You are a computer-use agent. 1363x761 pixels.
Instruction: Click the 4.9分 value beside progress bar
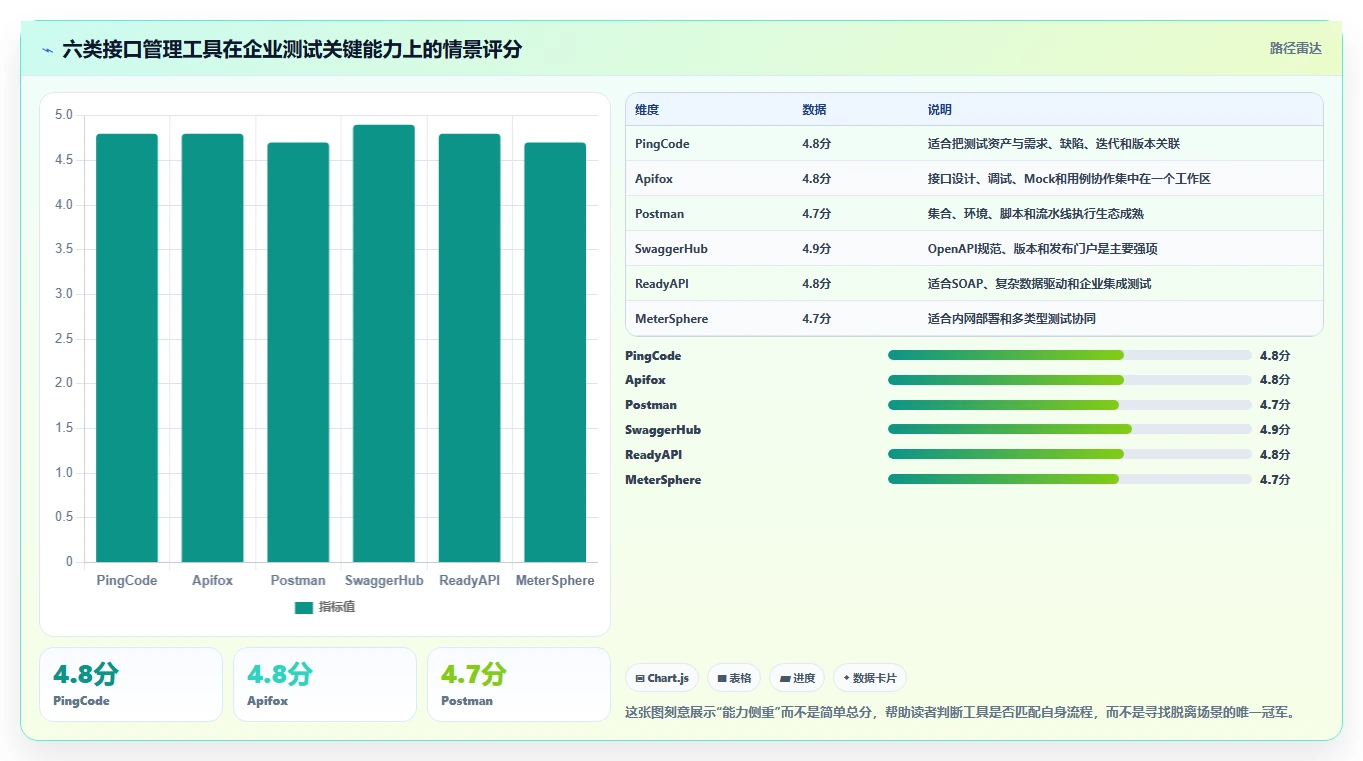(1275, 430)
